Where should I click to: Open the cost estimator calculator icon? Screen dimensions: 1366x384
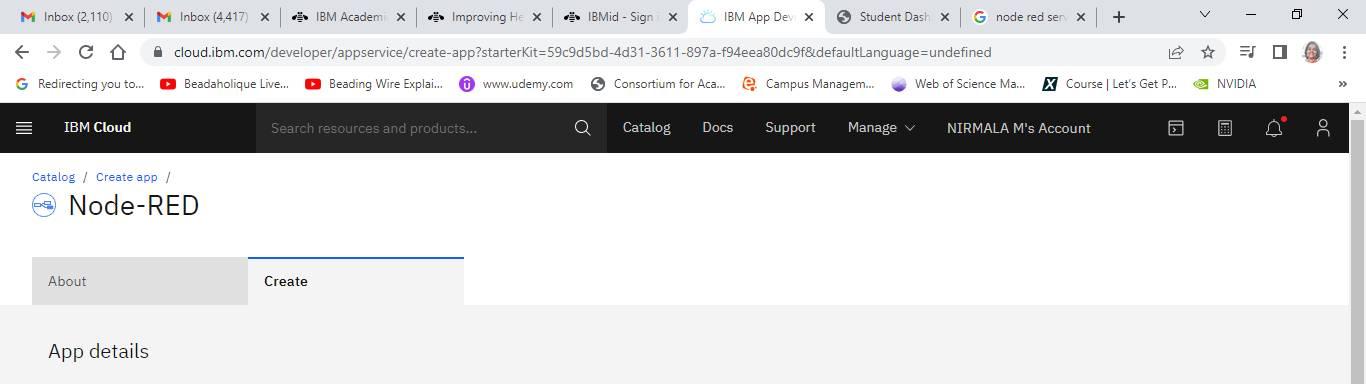coord(1225,128)
